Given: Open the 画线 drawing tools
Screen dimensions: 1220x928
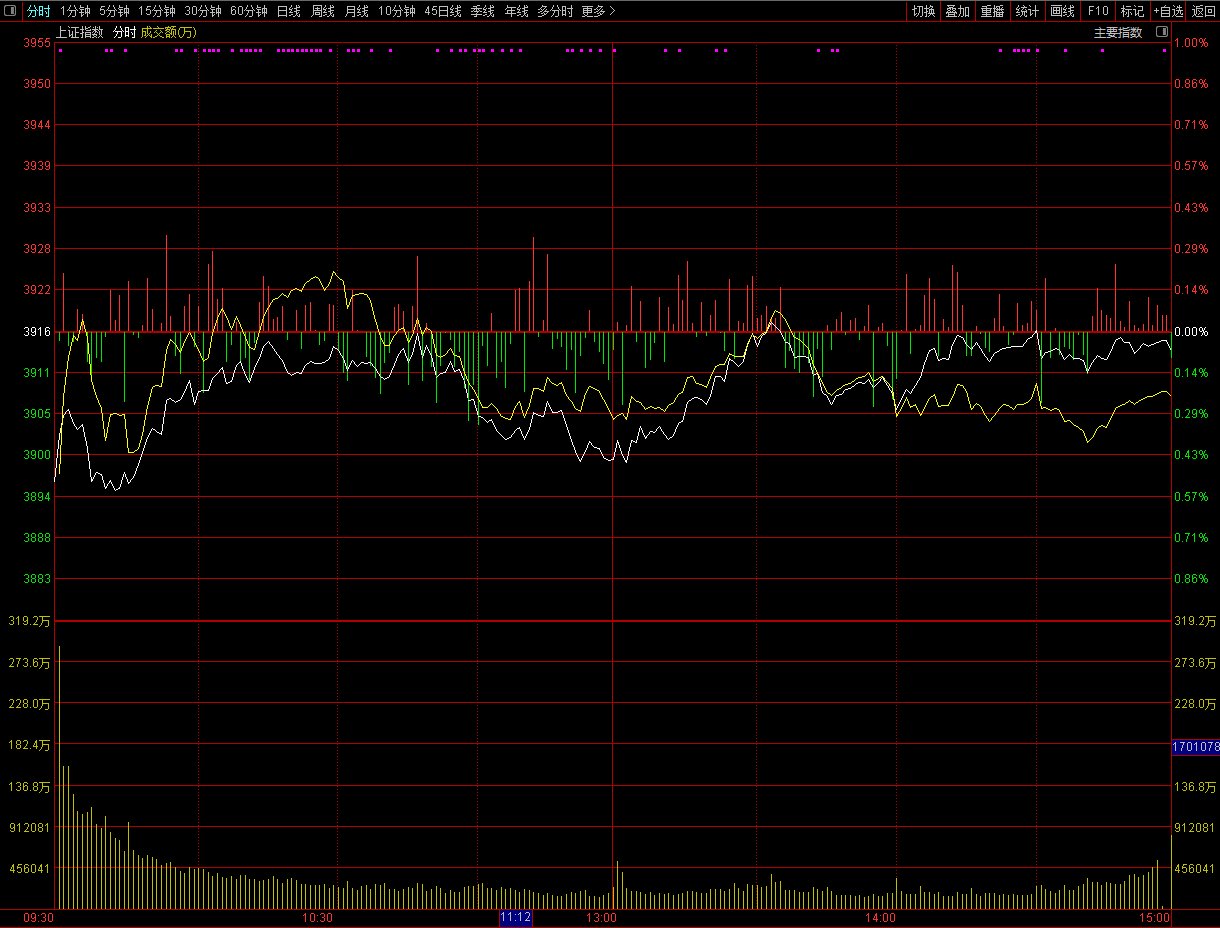Looking at the screenshot, I should point(1062,11).
